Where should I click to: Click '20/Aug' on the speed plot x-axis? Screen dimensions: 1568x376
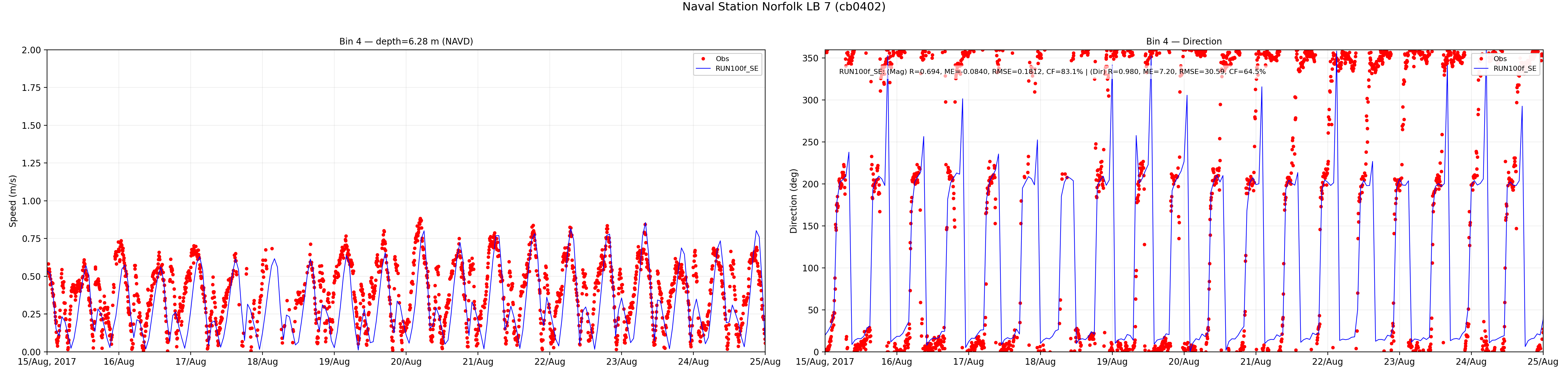(x=406, y=362)
